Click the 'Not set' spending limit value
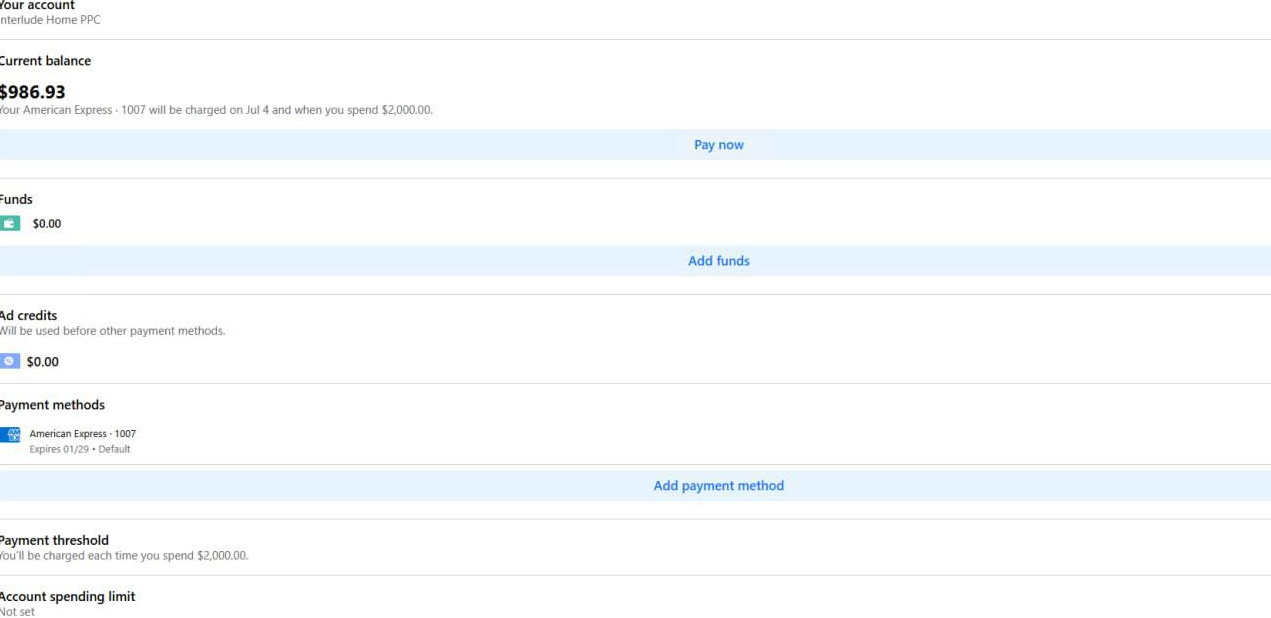 tap(17, 612)
